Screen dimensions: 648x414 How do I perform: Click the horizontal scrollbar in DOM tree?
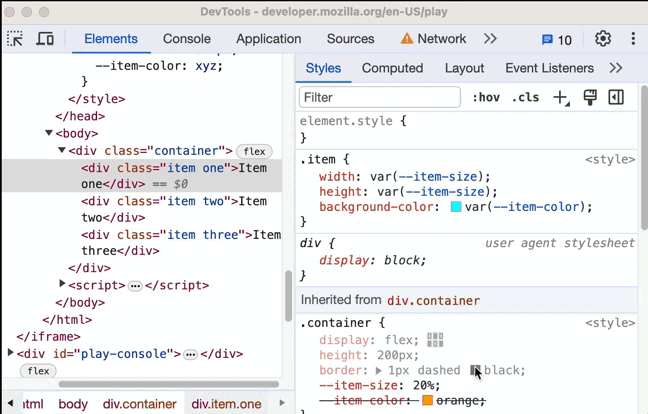tap(169, 384)
